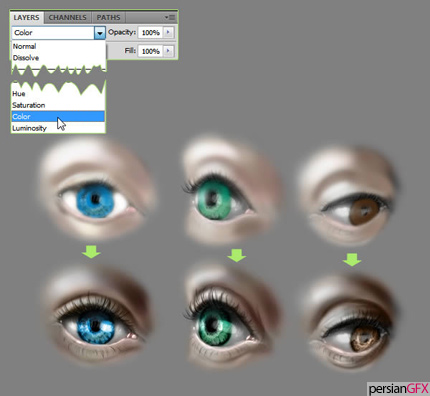Screen dimensions: 430x396
Task: Expand the Opacity slider arrow
Action: (168, 32)
